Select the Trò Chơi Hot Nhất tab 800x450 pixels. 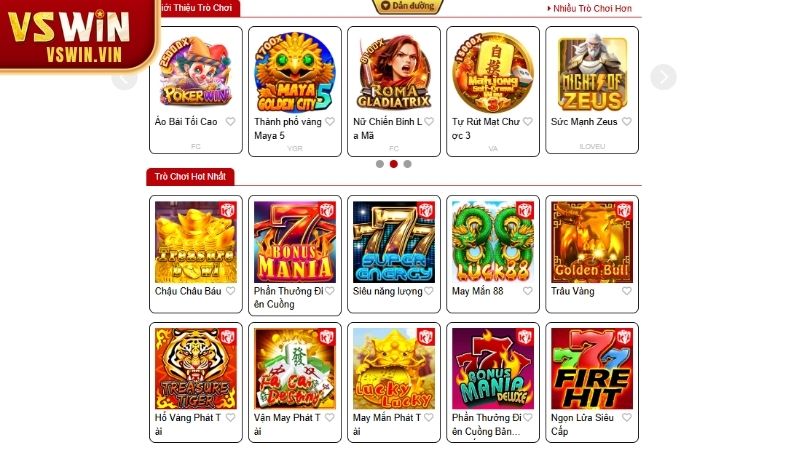pos(190,177)
